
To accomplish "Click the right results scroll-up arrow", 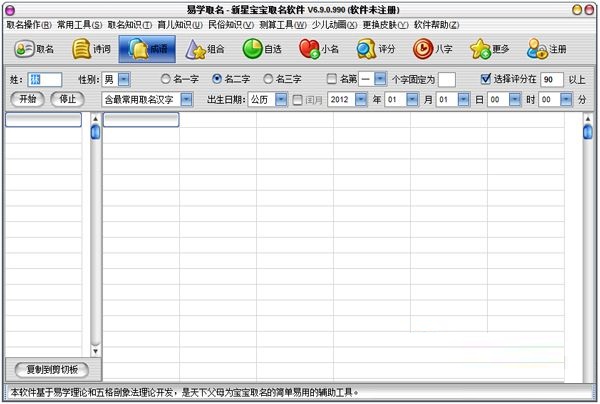I will click(x=587, y=119).
